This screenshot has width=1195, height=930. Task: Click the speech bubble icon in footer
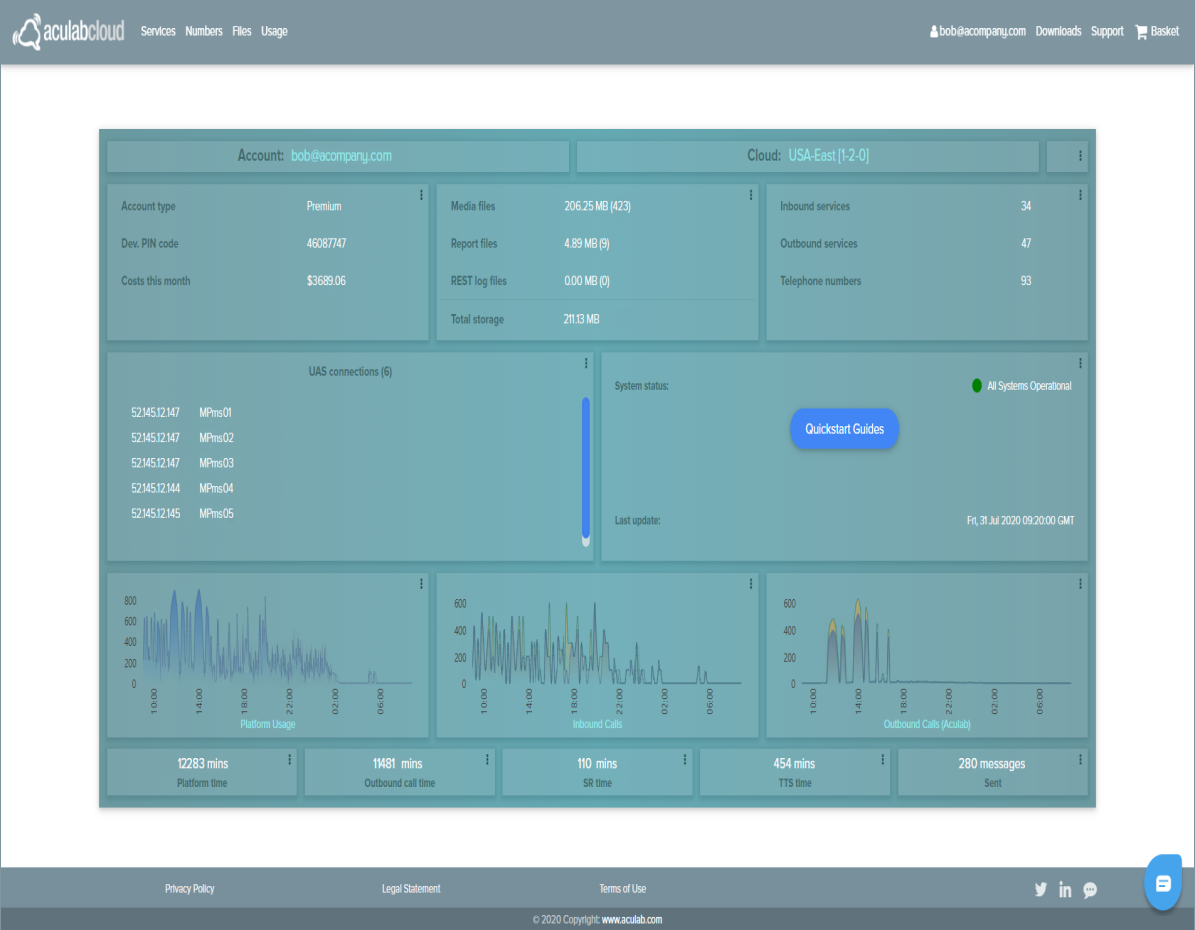[x=1091, y=890]
